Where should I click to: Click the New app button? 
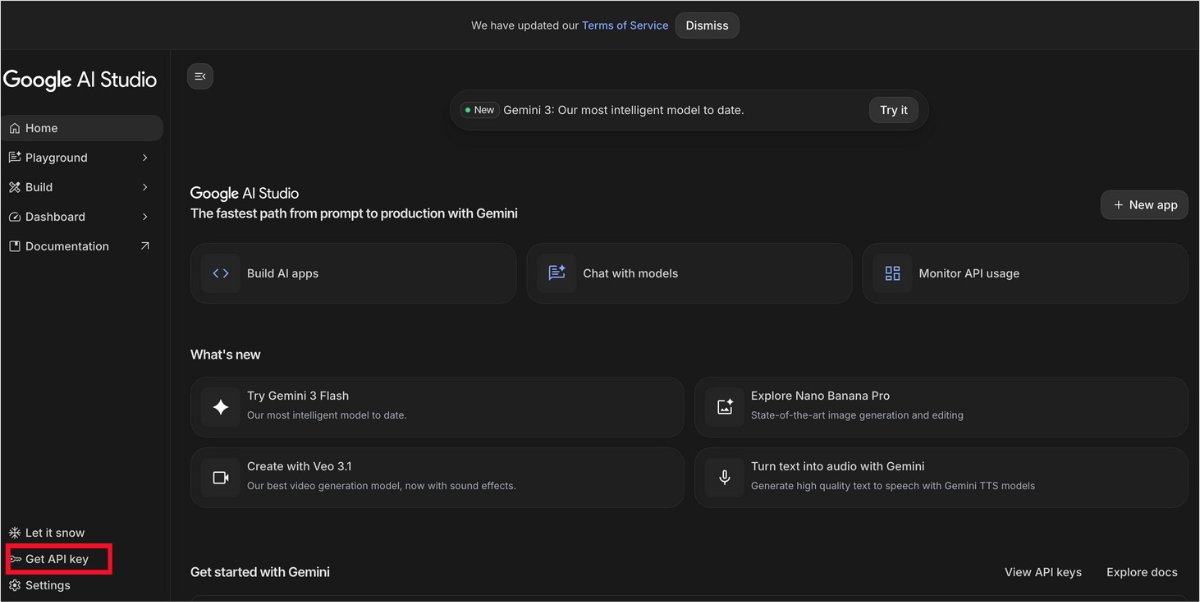(x=1145, y=205)
